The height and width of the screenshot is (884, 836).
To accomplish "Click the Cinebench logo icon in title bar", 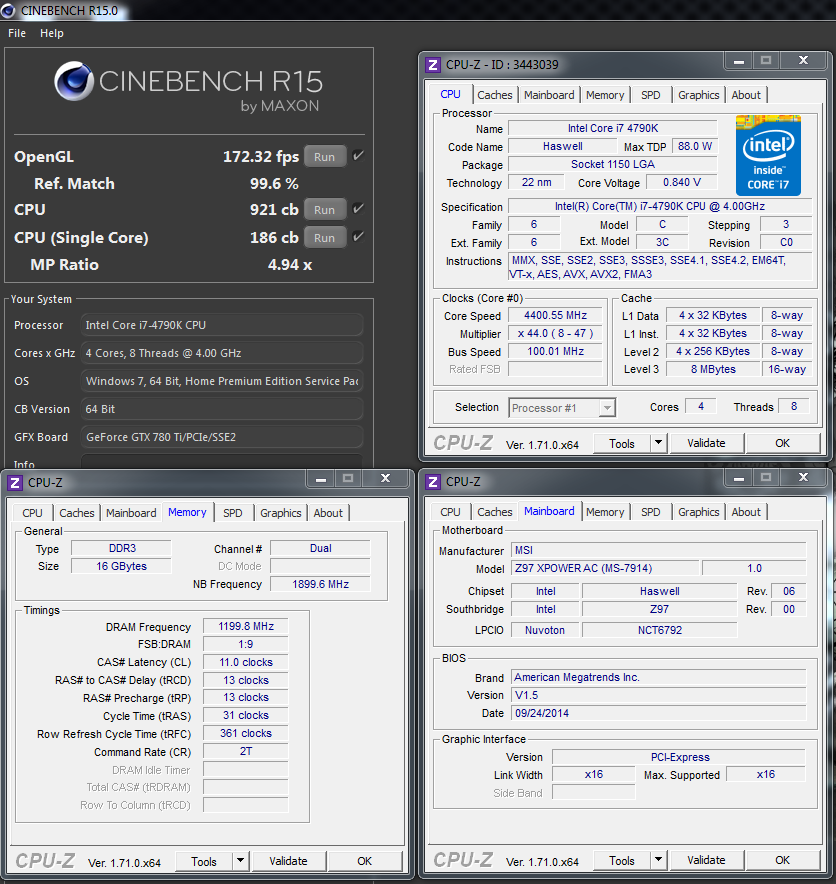I will coord(8,10).
